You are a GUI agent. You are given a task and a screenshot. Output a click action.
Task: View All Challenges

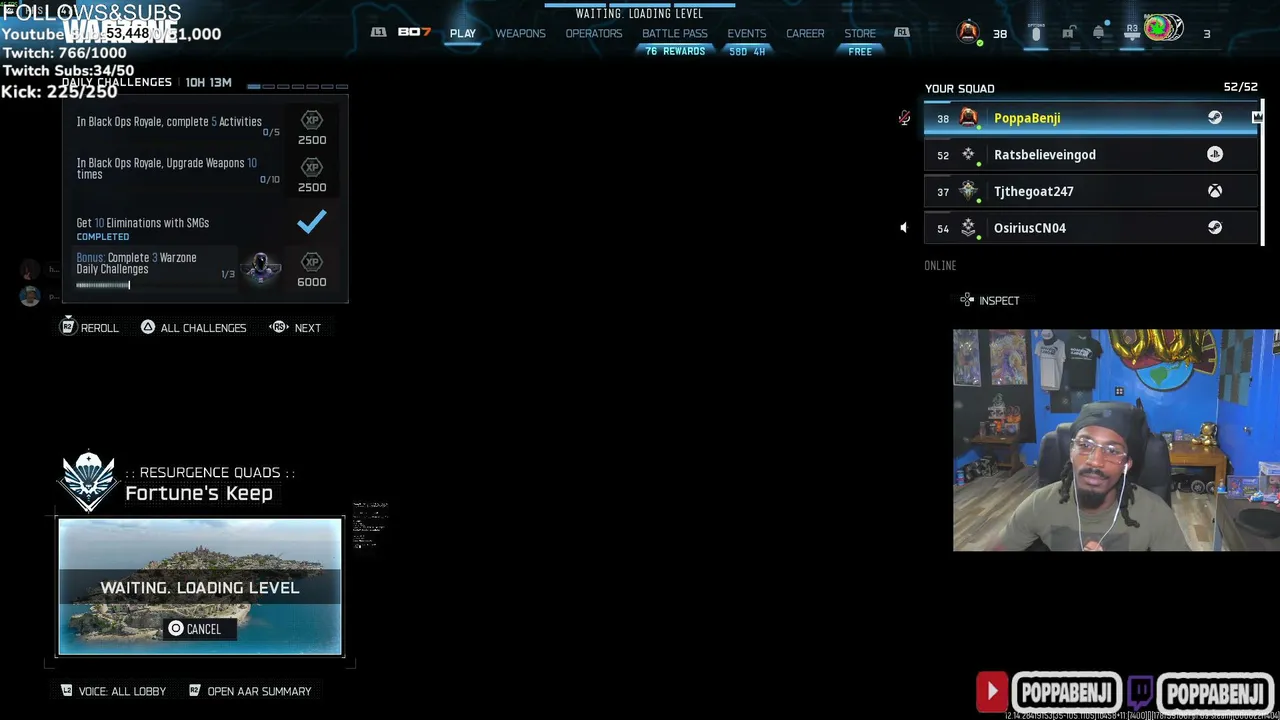(194, 327)
